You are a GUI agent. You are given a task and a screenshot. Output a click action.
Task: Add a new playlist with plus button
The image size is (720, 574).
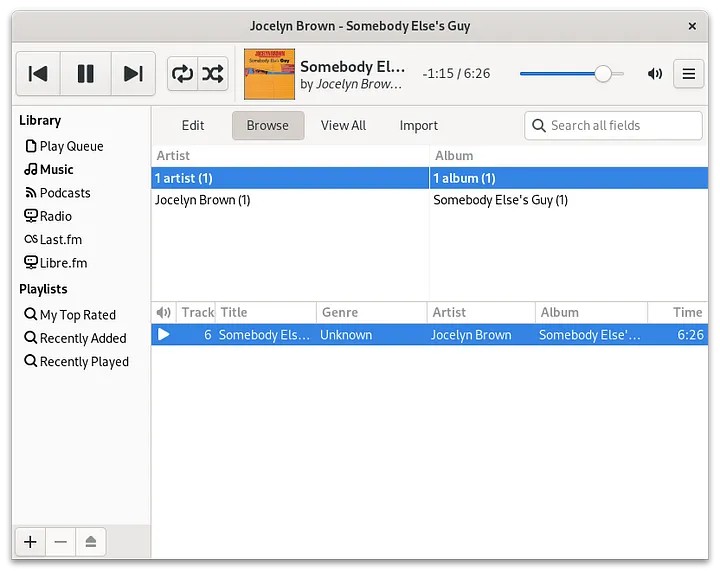click(30, 542)
